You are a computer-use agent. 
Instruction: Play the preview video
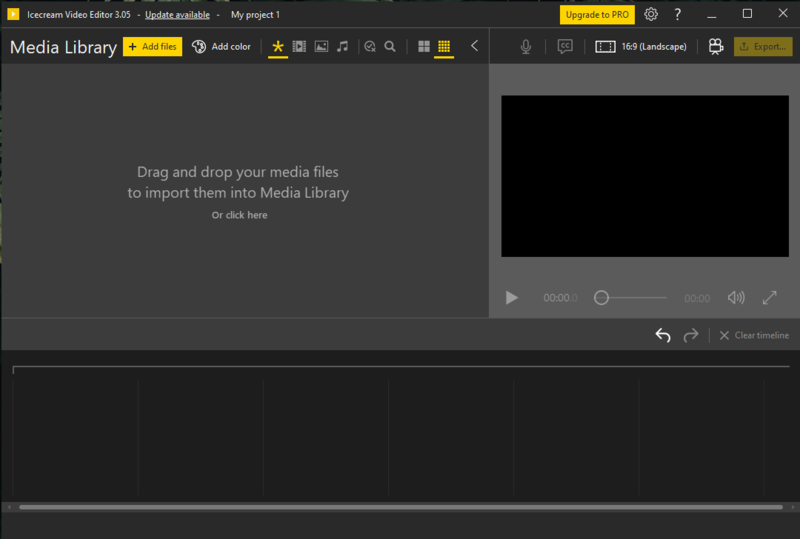511,298
